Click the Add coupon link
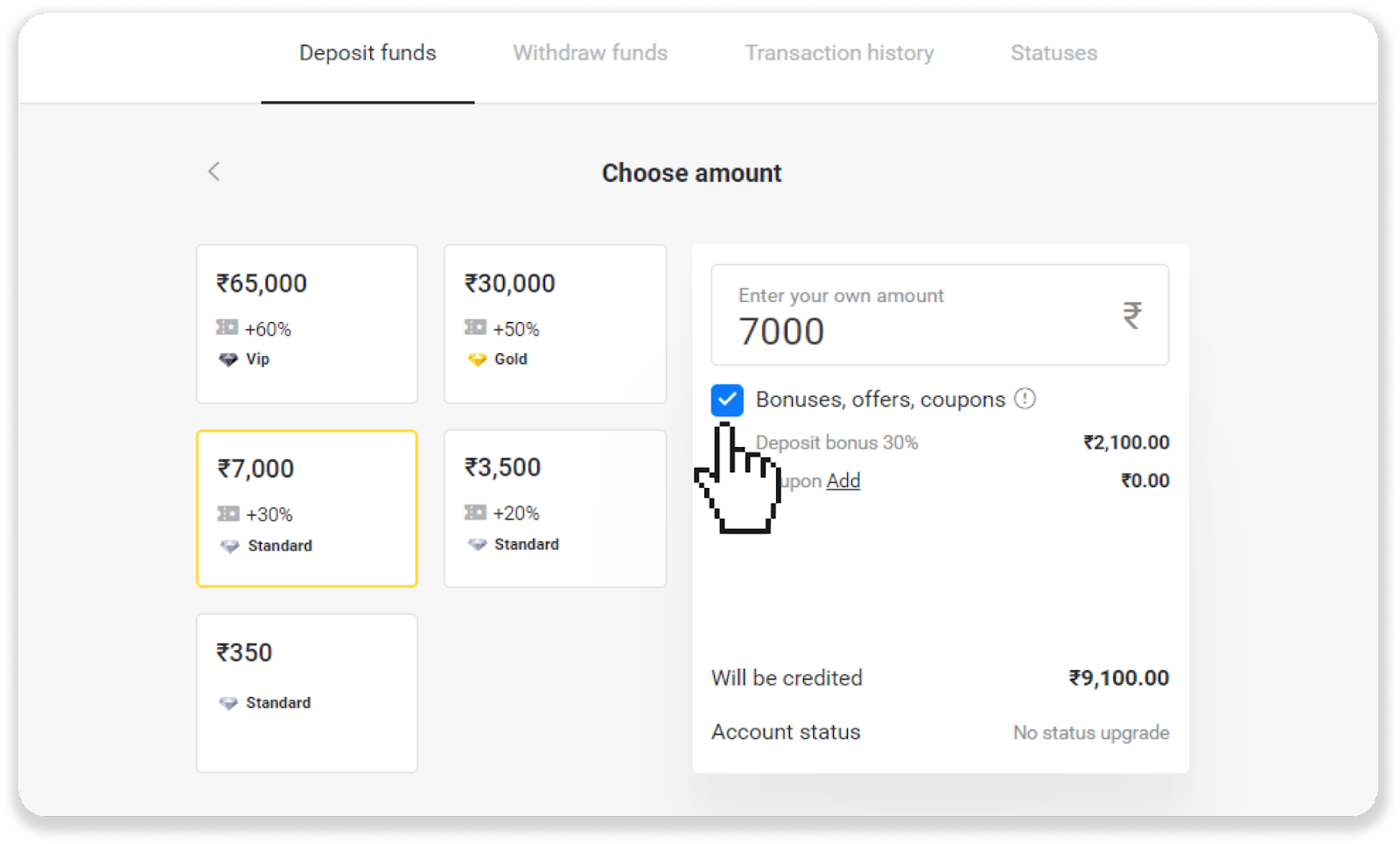Screen dimensions: 1400x844 click(843, 481)
